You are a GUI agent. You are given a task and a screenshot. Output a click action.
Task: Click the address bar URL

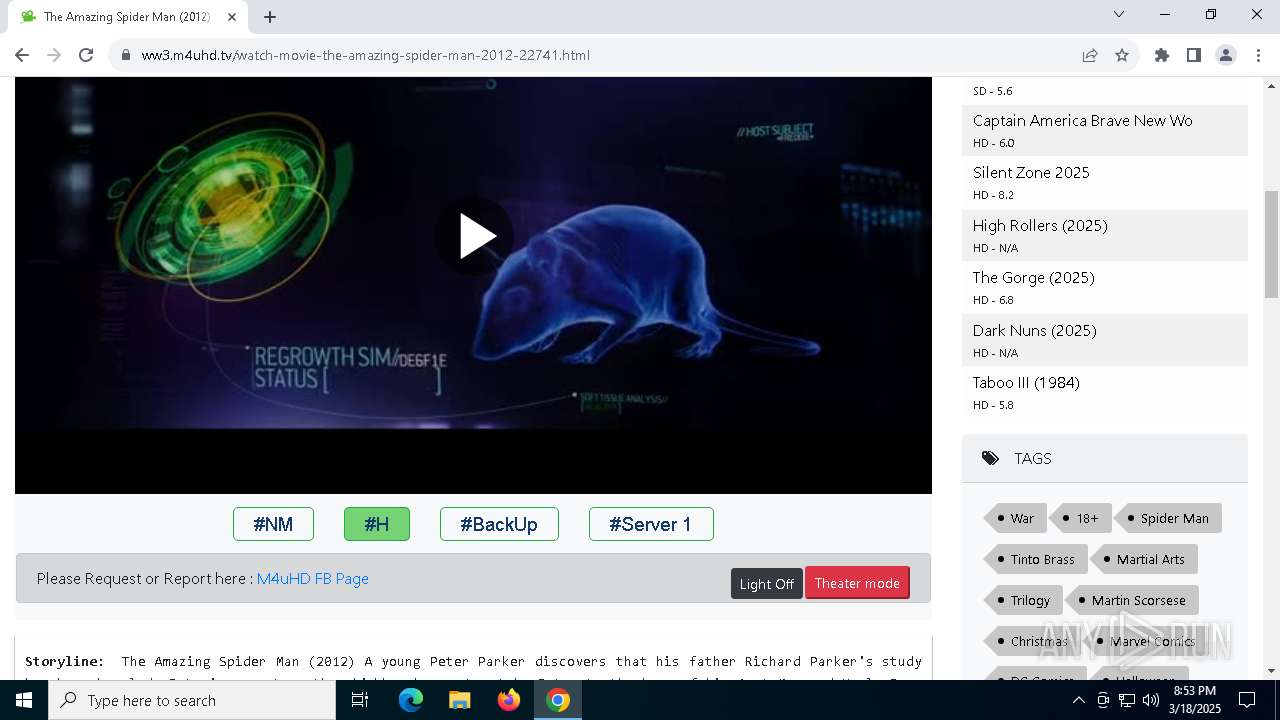tap(366, 55)
